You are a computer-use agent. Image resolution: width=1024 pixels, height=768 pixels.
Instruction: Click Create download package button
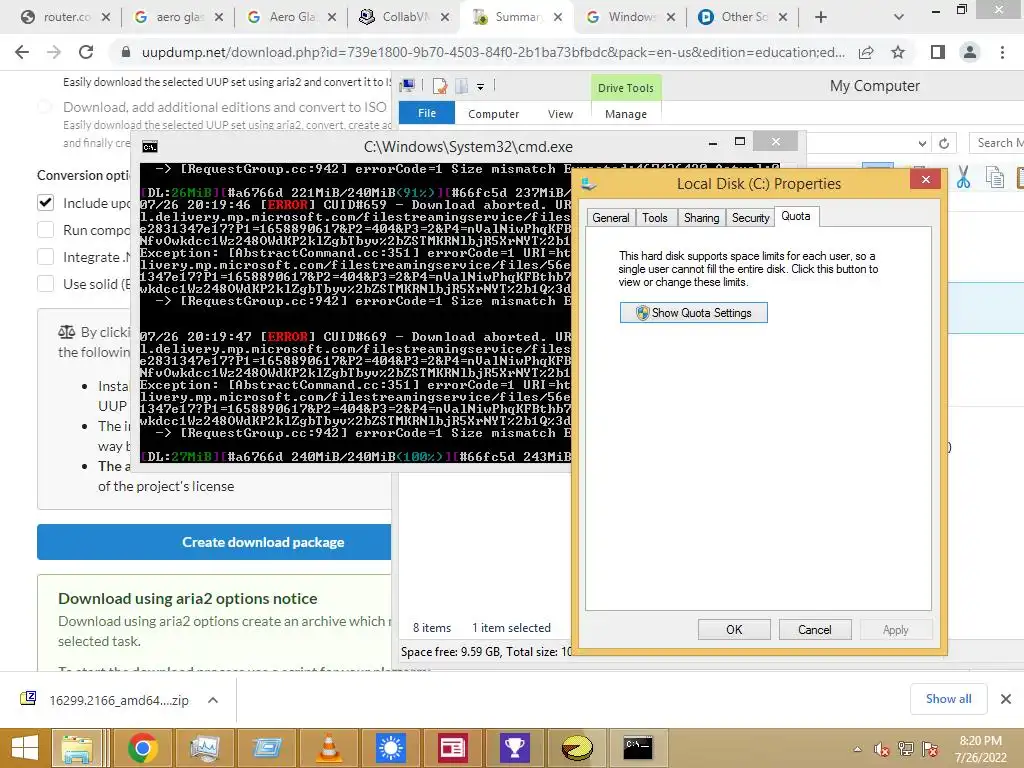click(214, 542)
